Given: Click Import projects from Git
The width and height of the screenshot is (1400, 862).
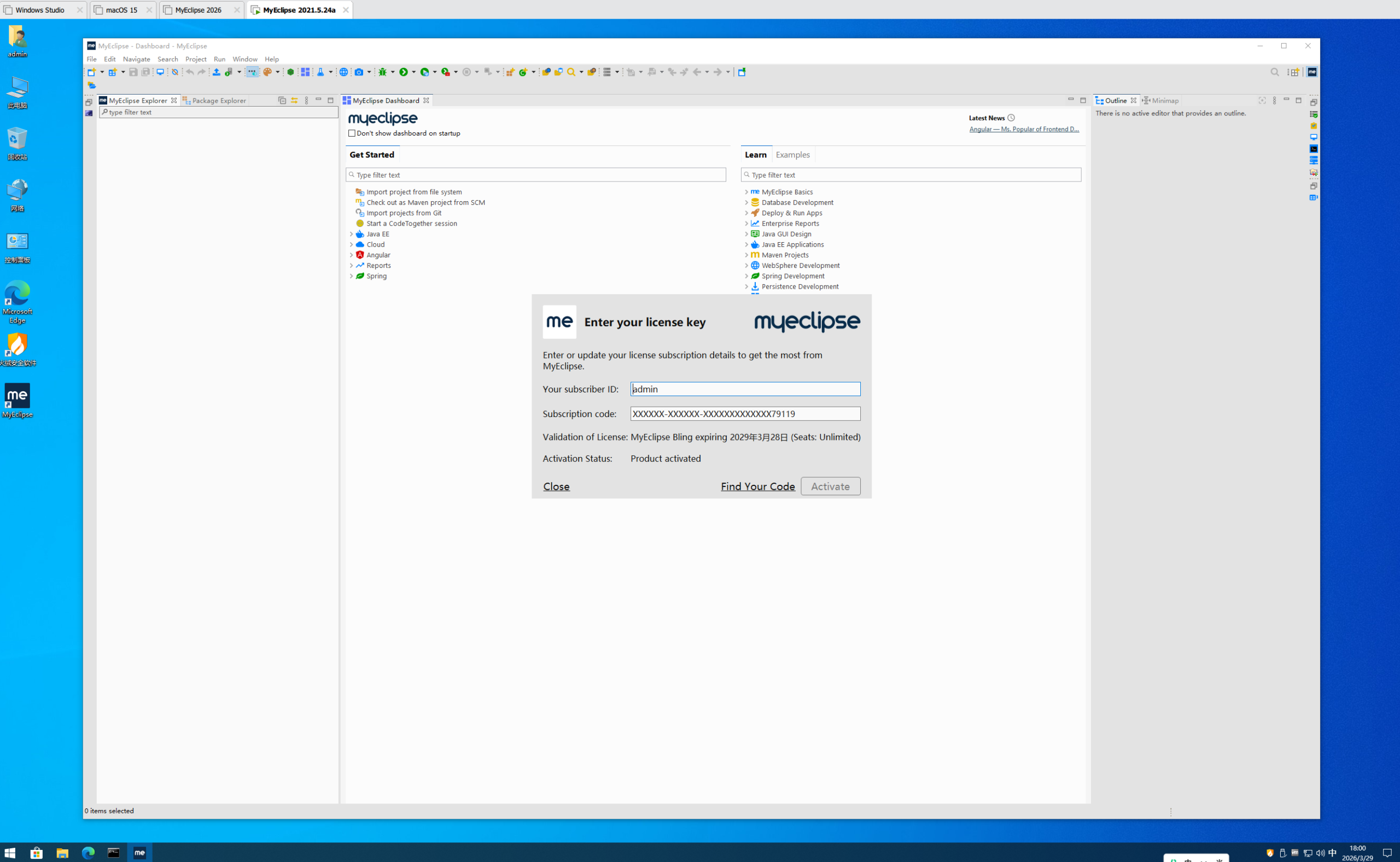Looking at the screenshot, I should click(404, 213).
